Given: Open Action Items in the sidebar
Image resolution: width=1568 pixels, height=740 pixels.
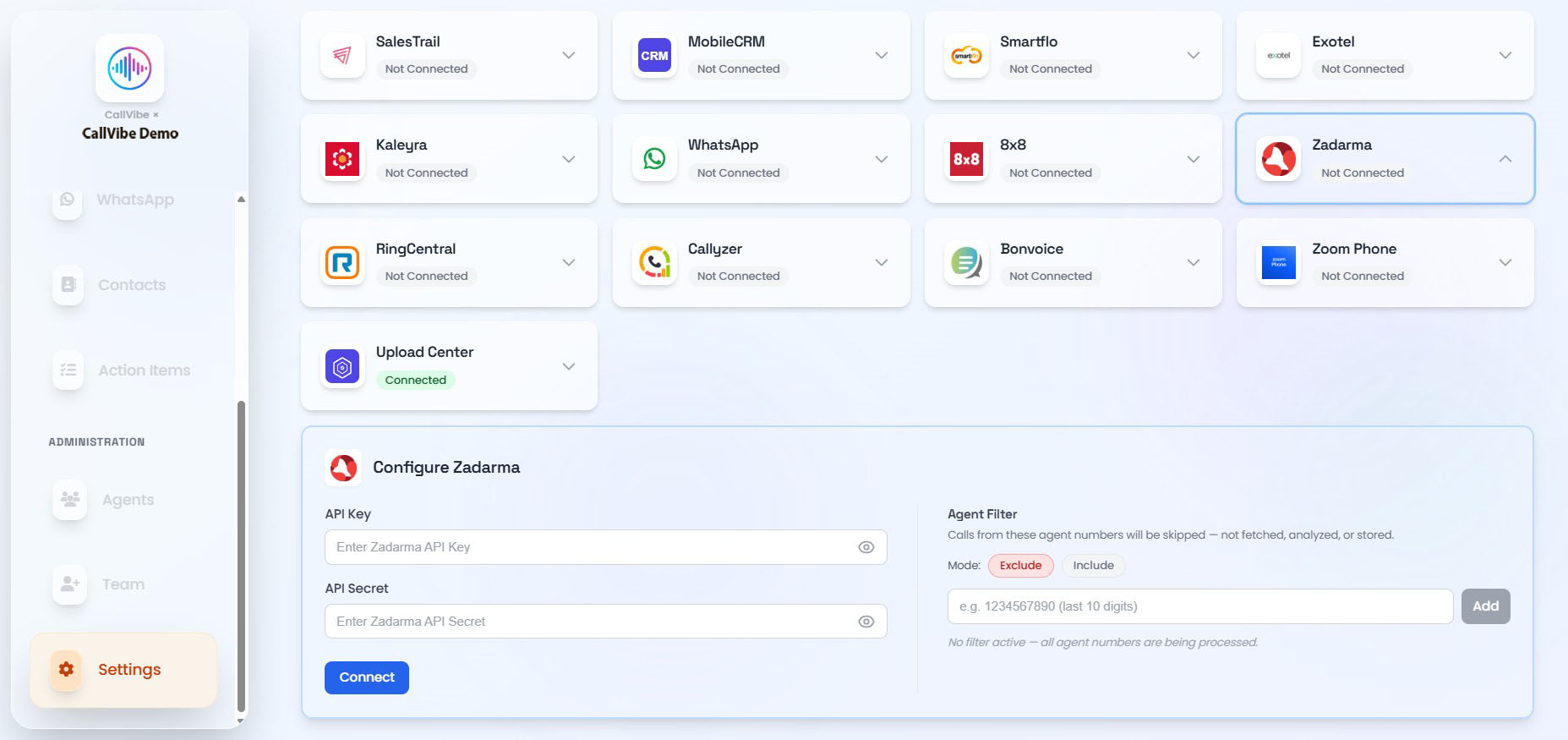Looking at the screenshot, I should (123, 370).
